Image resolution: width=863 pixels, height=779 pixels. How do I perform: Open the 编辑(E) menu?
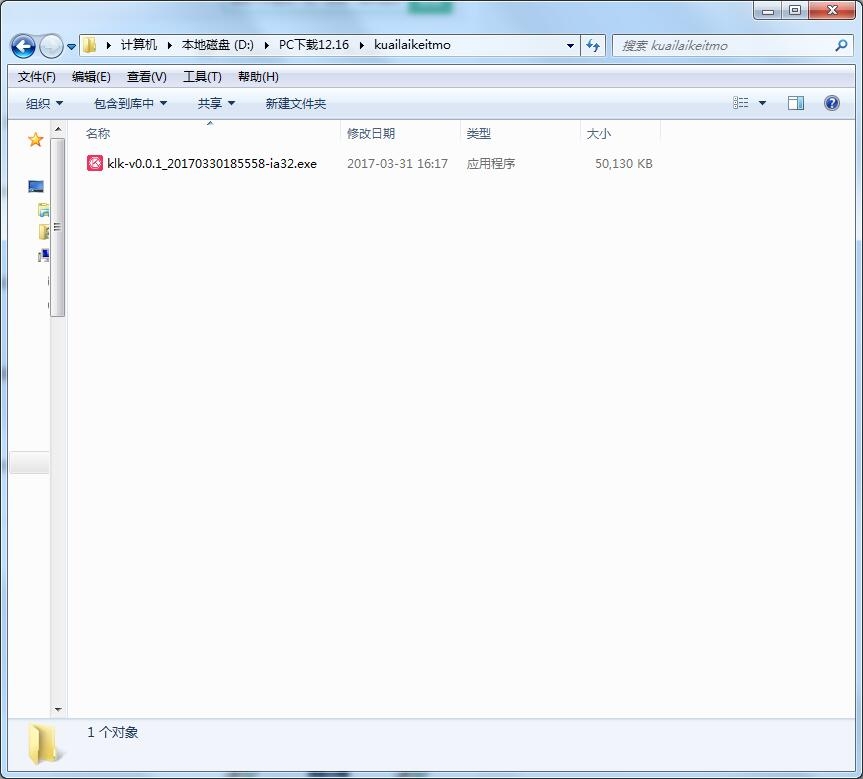[91, 77]
